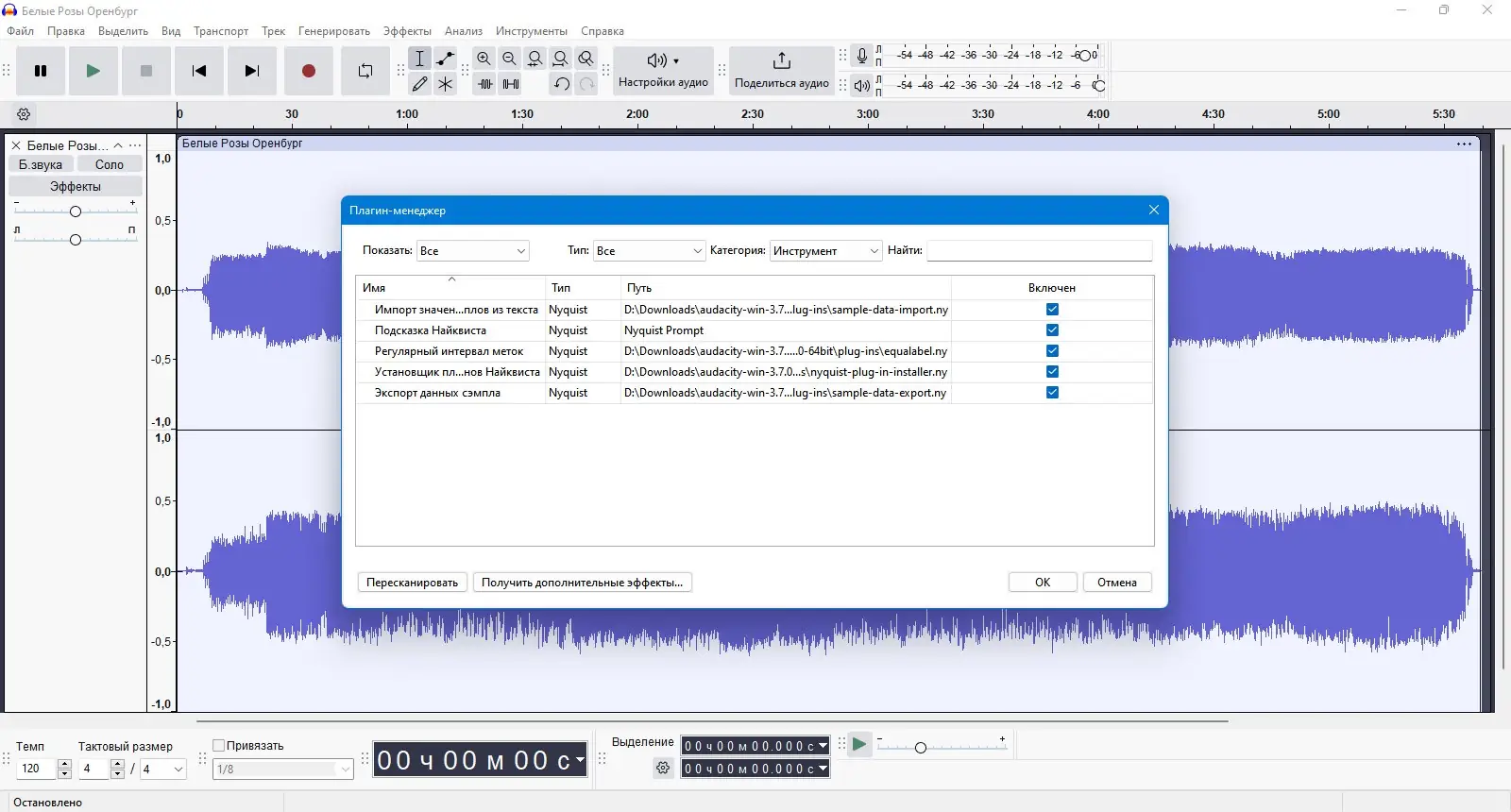The image size is (1511, 812).
Task: Toggle the Loop playback icon
Action: (x=365, y=71)
